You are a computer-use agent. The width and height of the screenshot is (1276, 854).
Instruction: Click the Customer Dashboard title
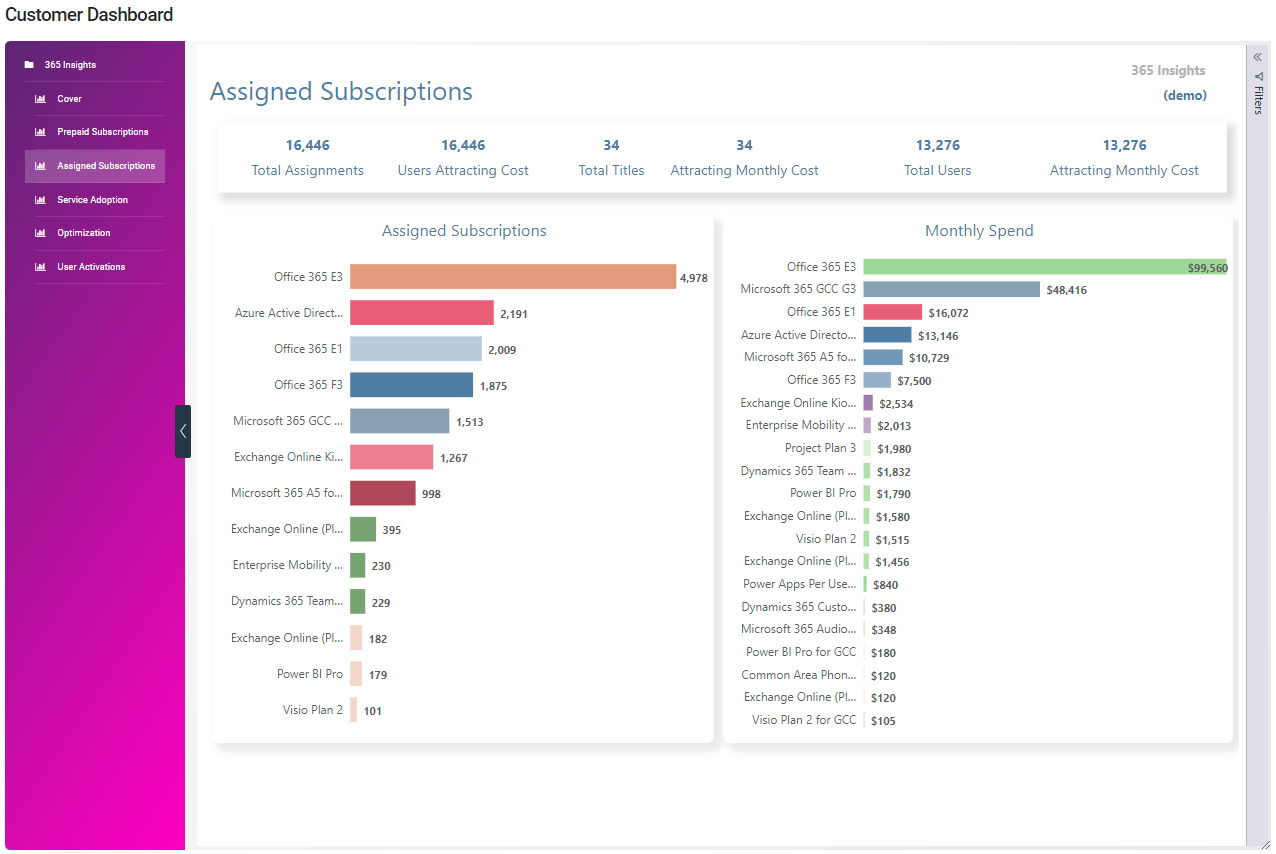(x=89, y=15)
